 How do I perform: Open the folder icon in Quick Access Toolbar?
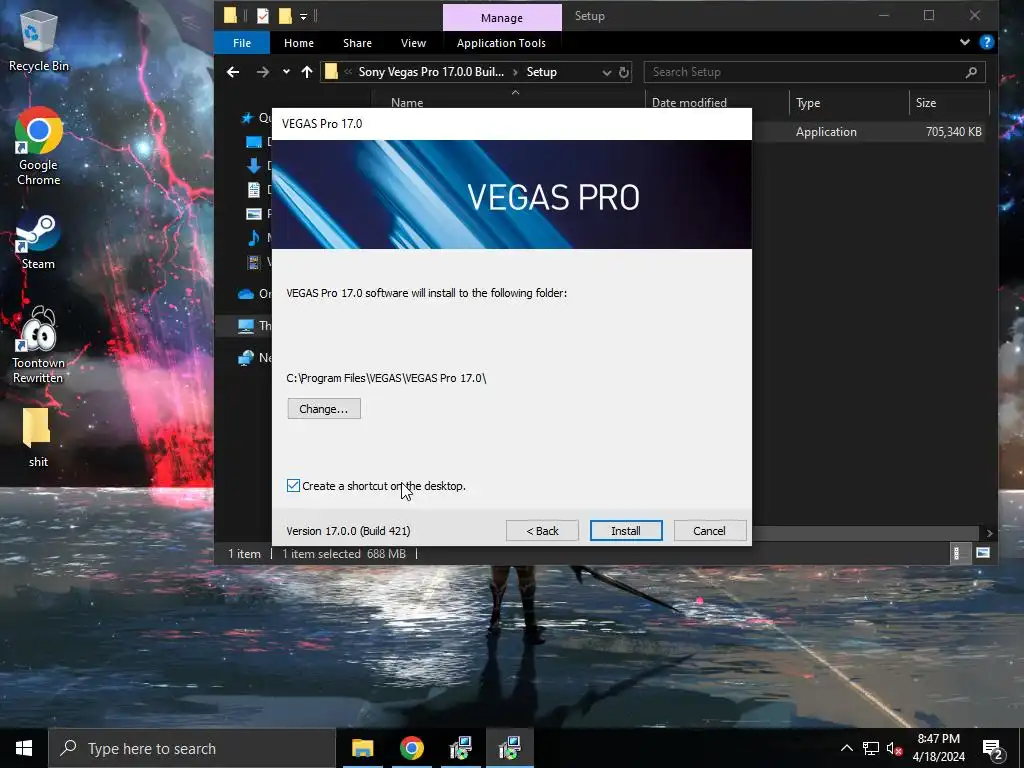pyautogui.click(x=285, y=15)
